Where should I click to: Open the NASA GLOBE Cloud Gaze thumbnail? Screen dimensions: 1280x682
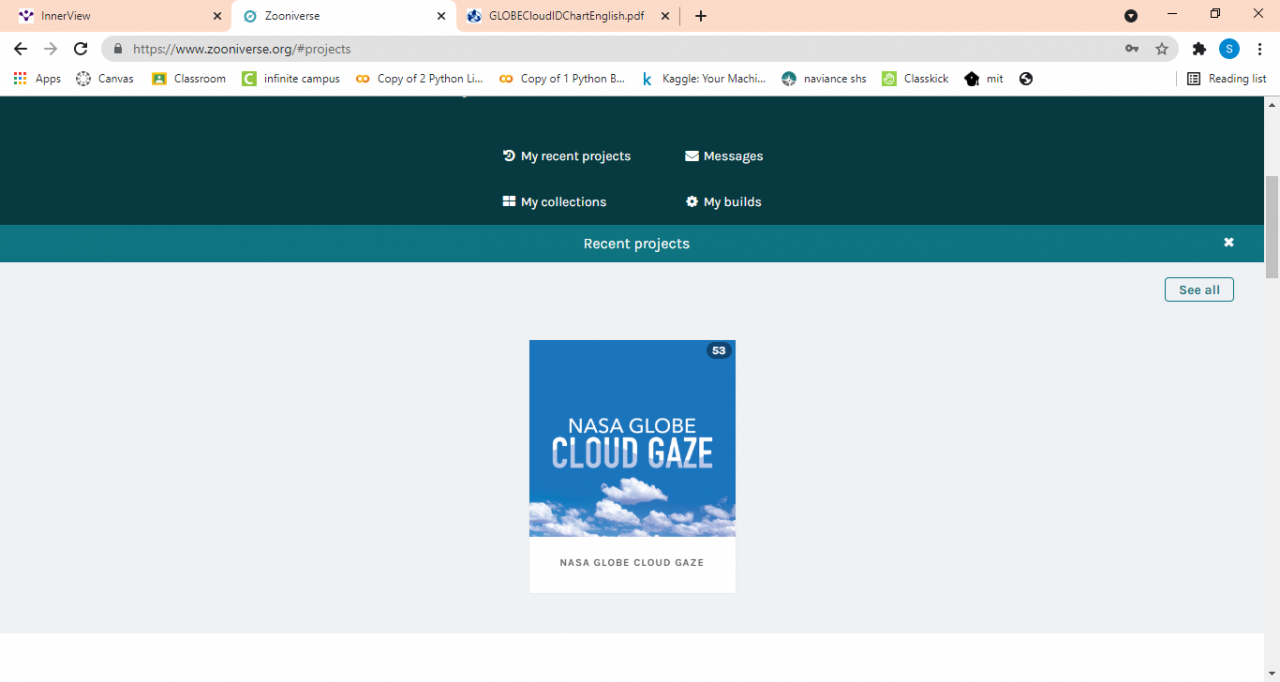point(632,438)
